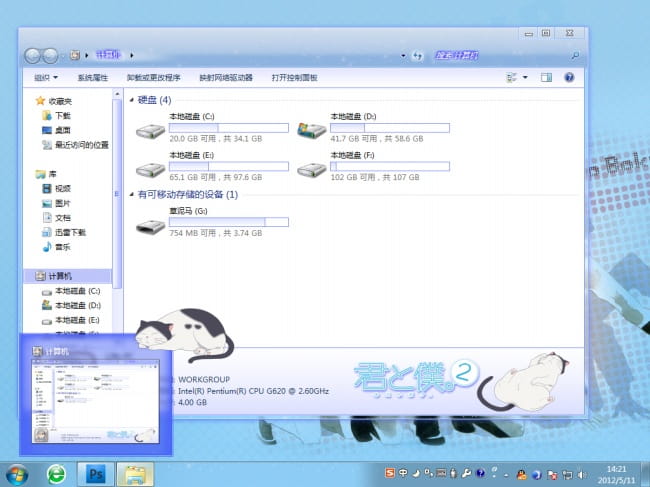
Task: Toggle the 中 Chinese input mode icon
Action: [403, 473]
